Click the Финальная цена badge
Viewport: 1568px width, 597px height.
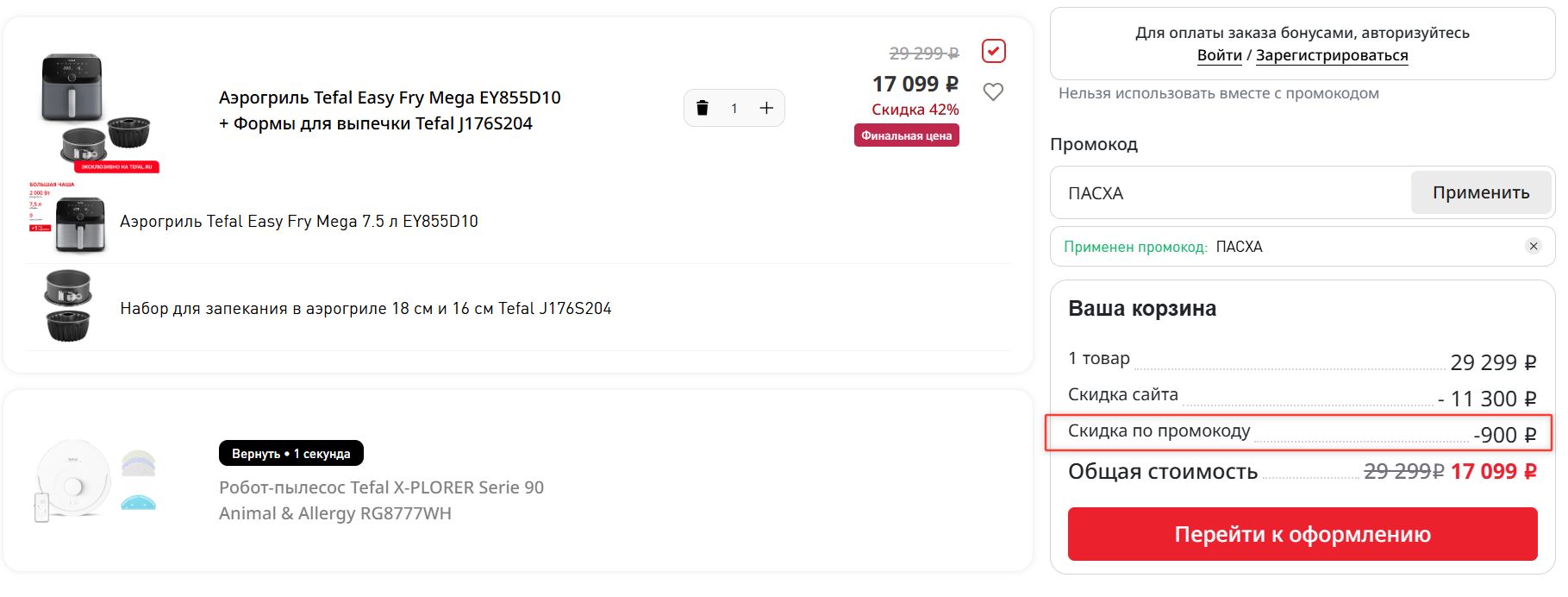click(x=906, y=135)
